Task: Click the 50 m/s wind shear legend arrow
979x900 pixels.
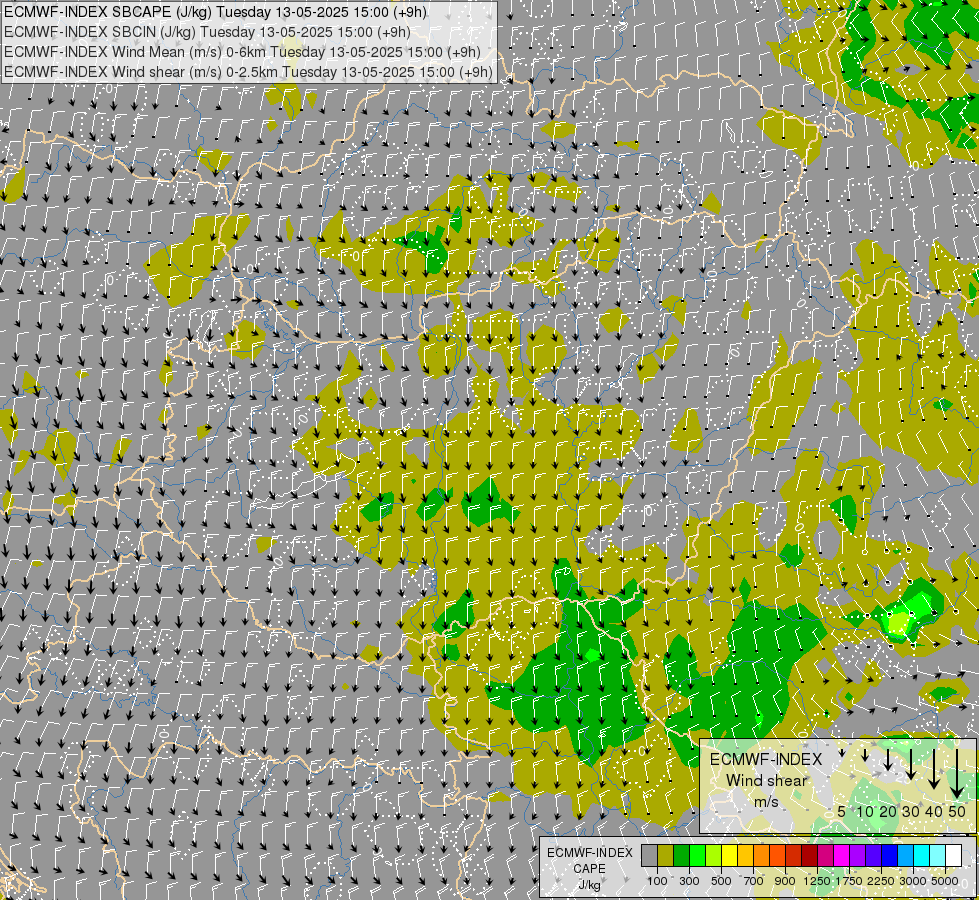Action: click(957, 773)
